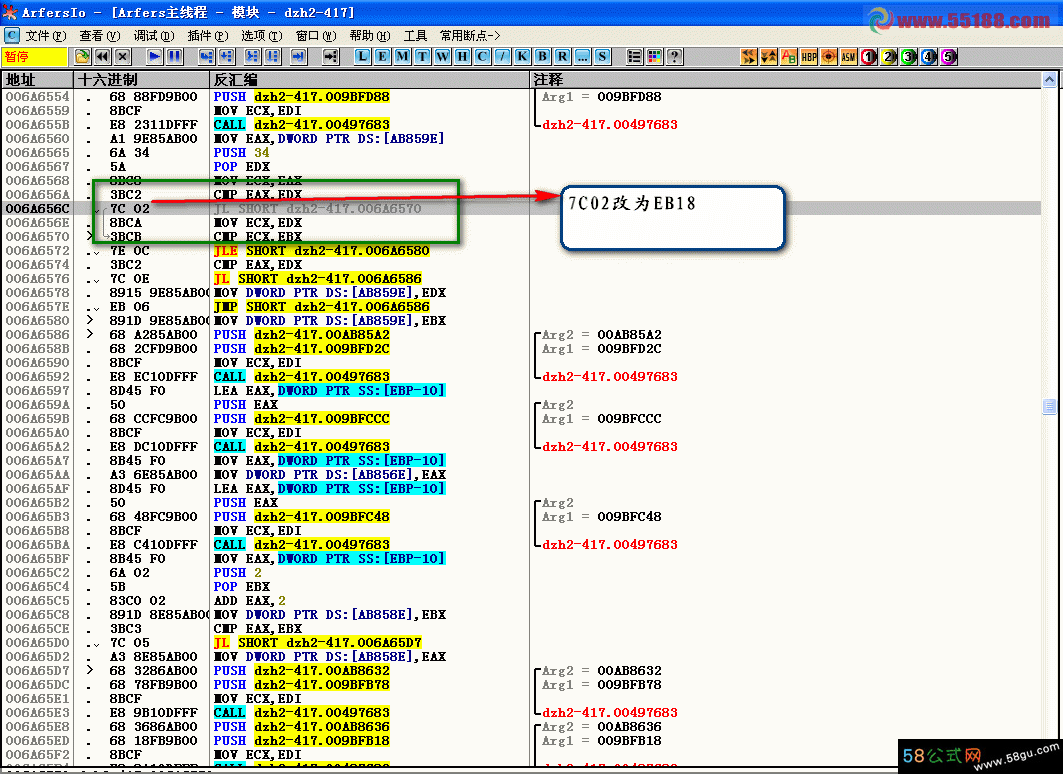Open appearance colors grid icon

click(x=654, y=57)
